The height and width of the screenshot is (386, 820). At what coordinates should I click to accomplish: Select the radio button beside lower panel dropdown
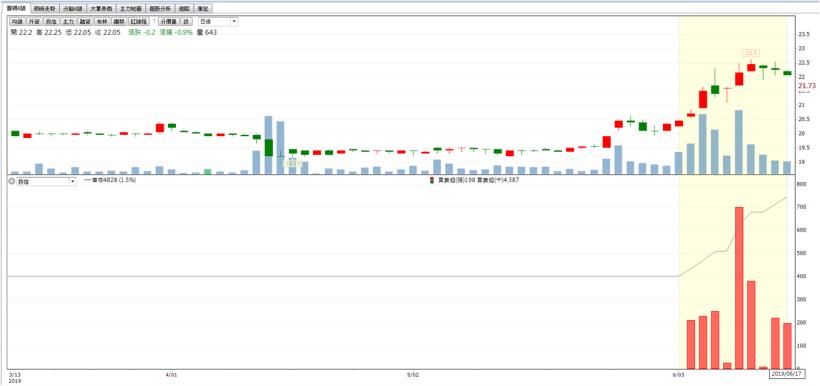tap(12, 181)
